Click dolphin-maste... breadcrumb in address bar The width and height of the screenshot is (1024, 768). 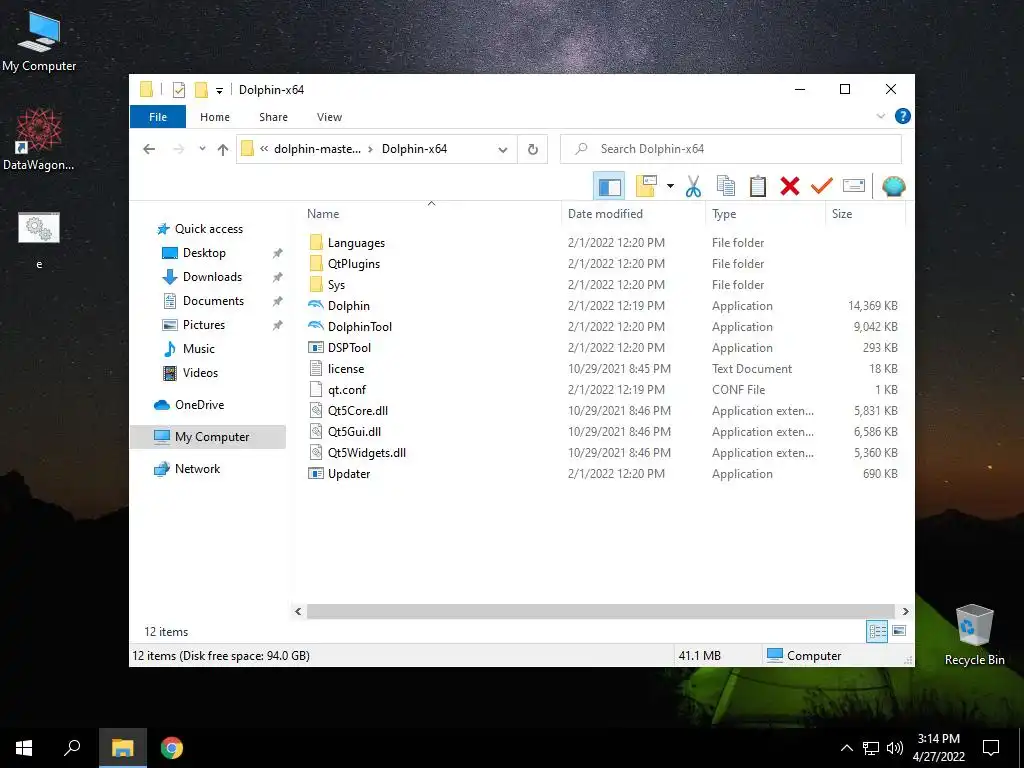point(317,149)
